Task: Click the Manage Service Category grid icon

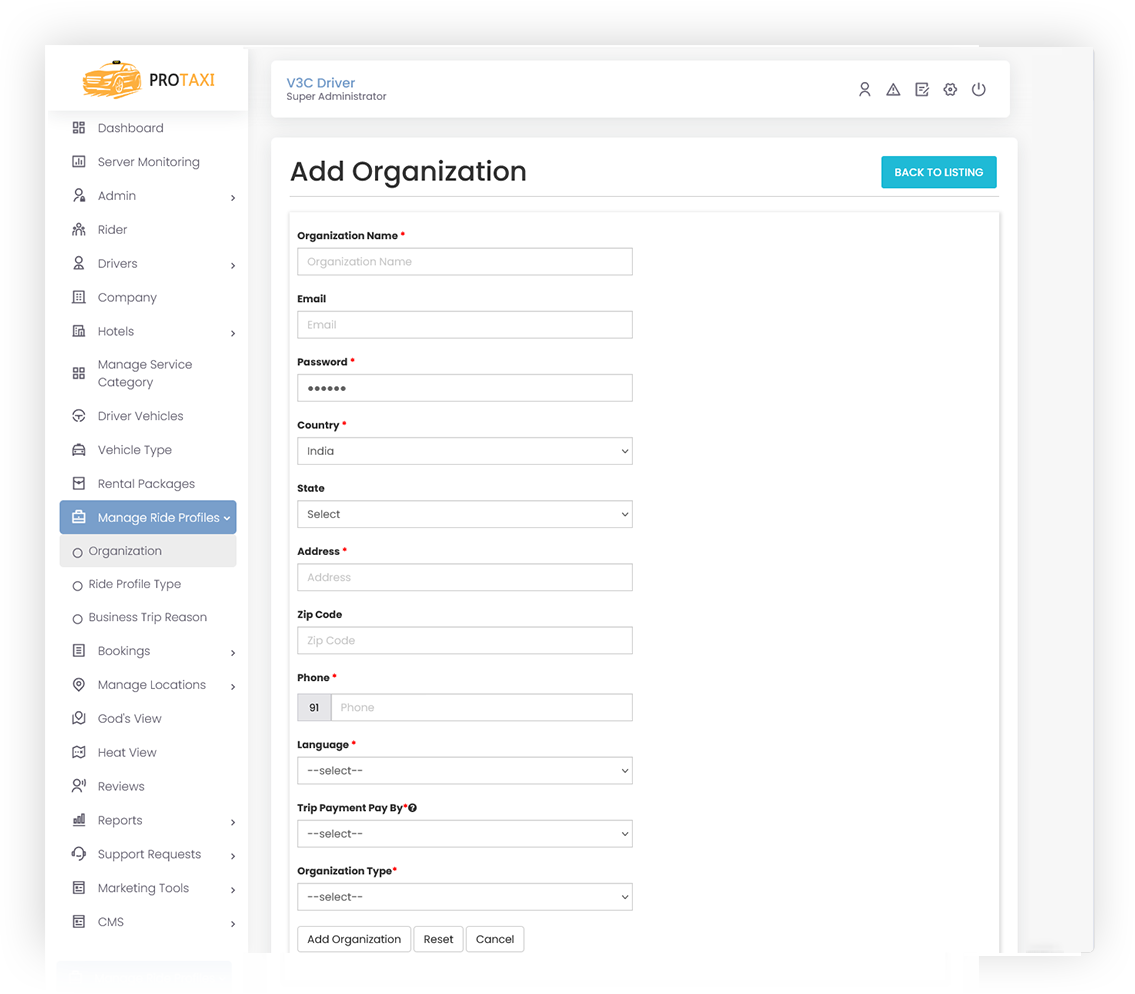Action: click(x=79, y=374)
